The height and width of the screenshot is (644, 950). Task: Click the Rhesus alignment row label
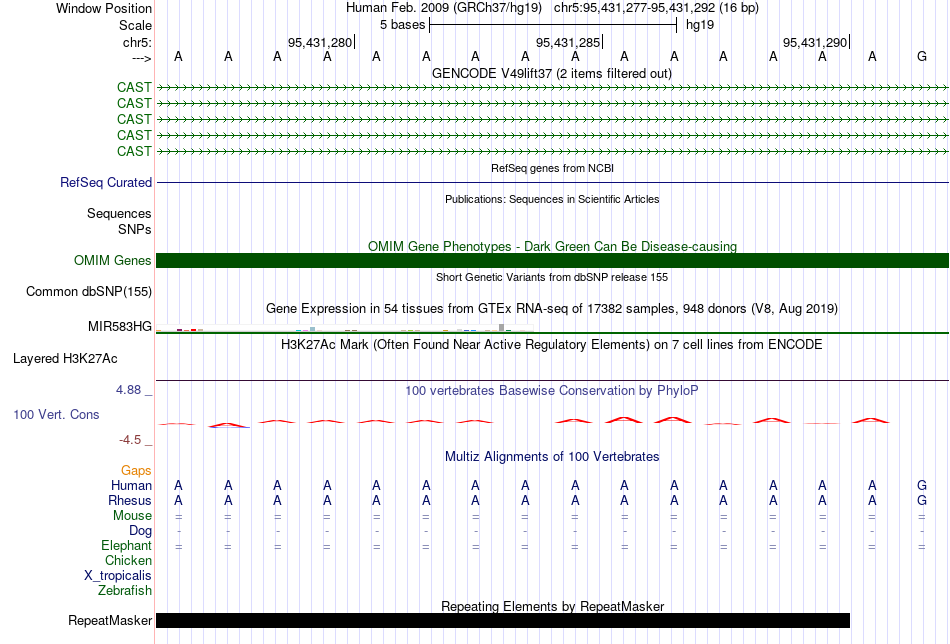pos(130,500)
